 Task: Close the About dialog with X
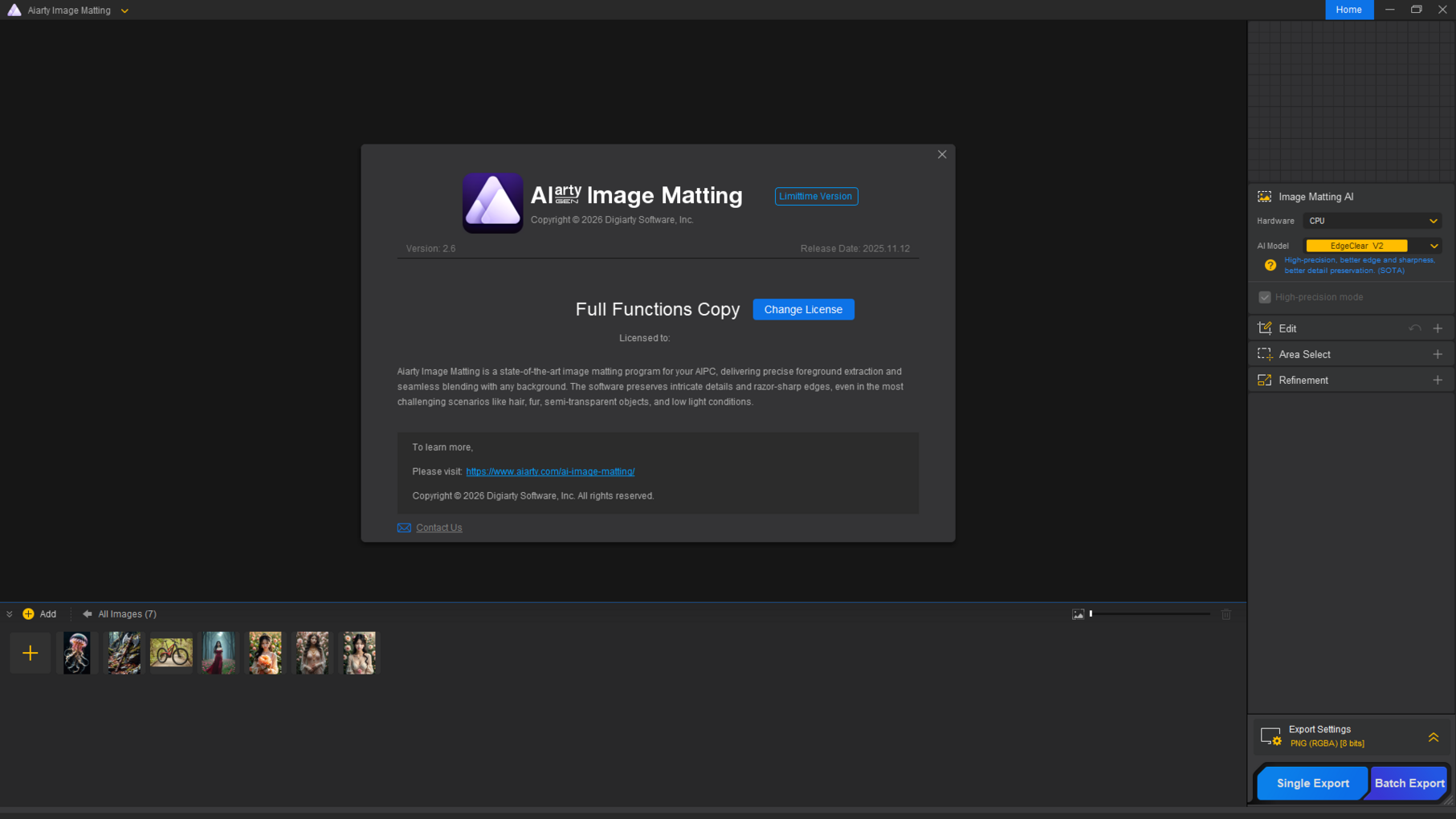coord(942,154)
